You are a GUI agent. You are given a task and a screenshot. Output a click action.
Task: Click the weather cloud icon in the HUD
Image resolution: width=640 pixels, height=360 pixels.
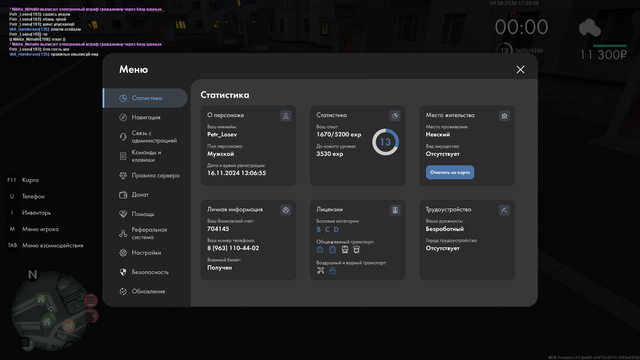(x=590, y=28)
